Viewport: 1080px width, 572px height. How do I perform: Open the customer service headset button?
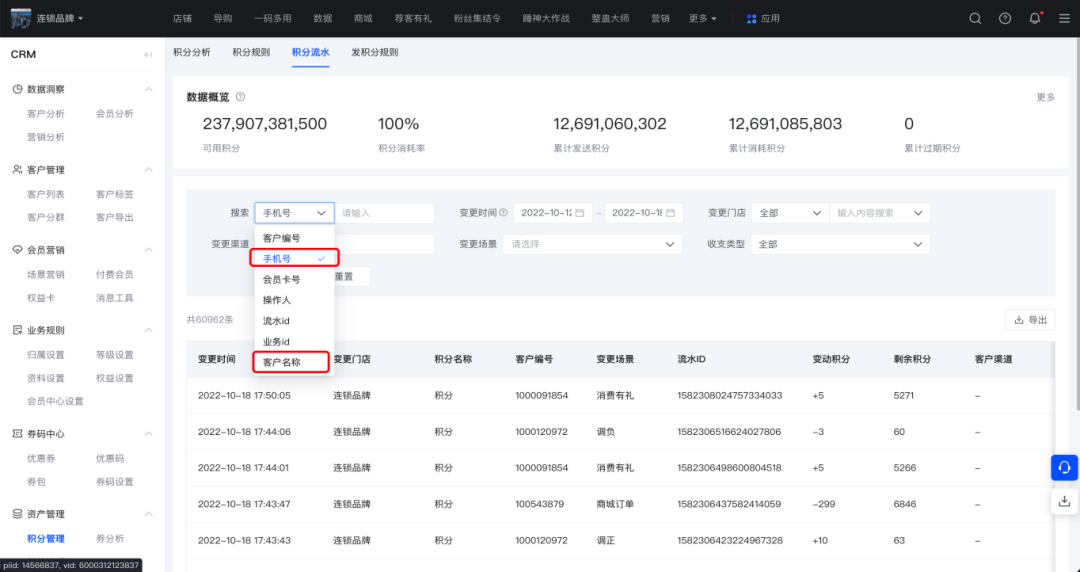1064,468
